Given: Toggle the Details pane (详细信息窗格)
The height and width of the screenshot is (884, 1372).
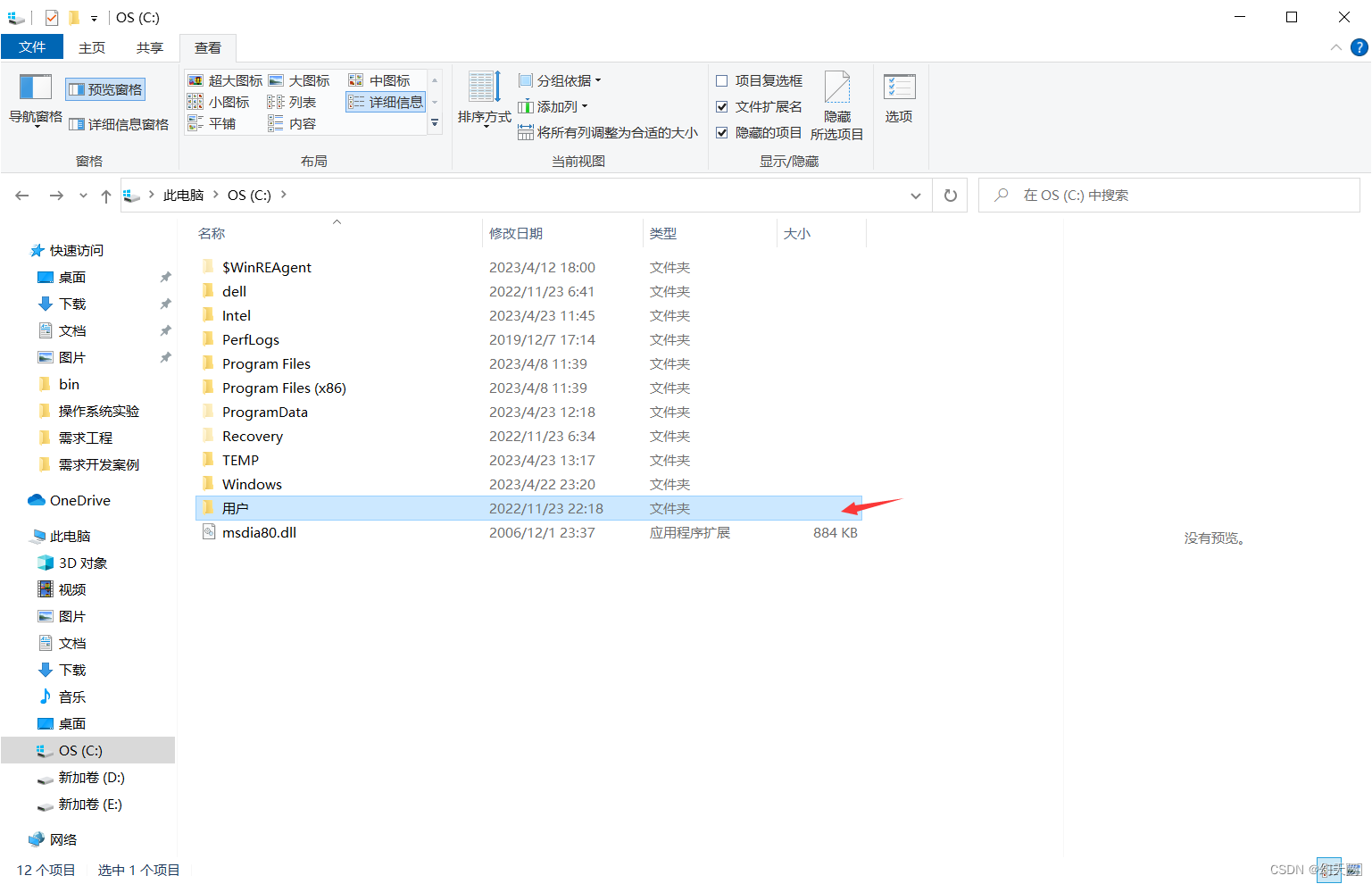Looking at the screenshot, I should 119,124.
